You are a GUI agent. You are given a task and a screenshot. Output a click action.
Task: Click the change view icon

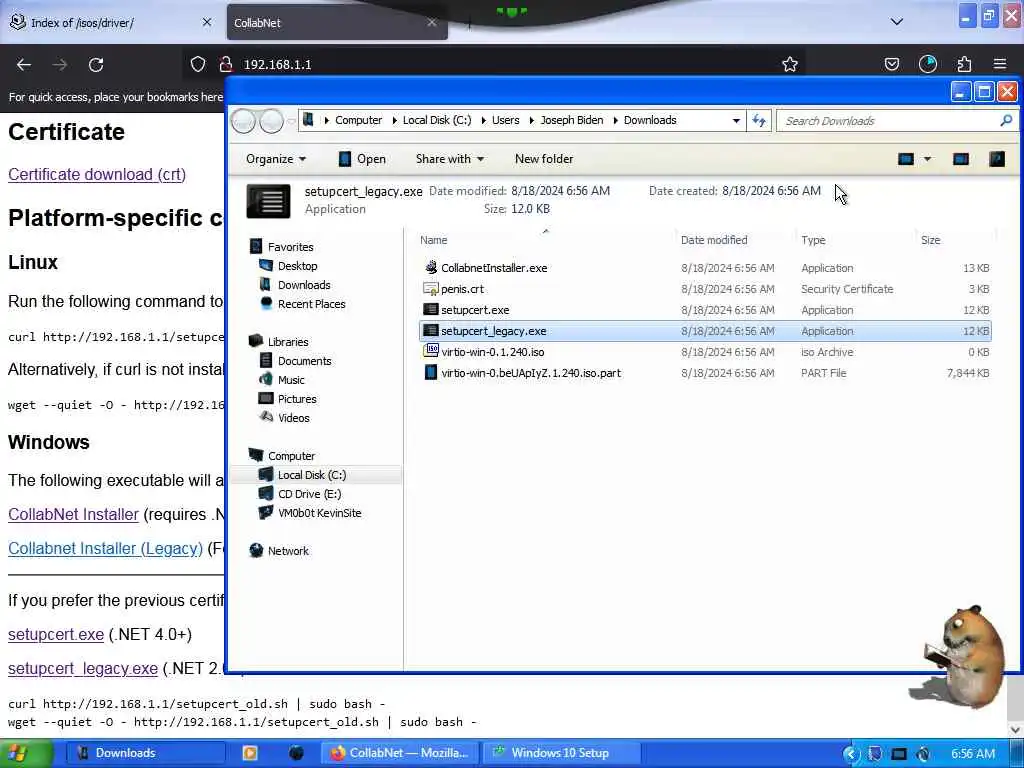pos(906,159)
